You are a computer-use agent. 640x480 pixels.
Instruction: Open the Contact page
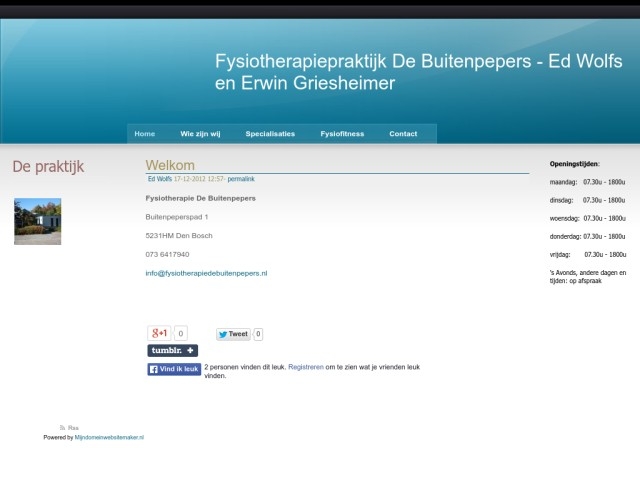pos(403,134)
